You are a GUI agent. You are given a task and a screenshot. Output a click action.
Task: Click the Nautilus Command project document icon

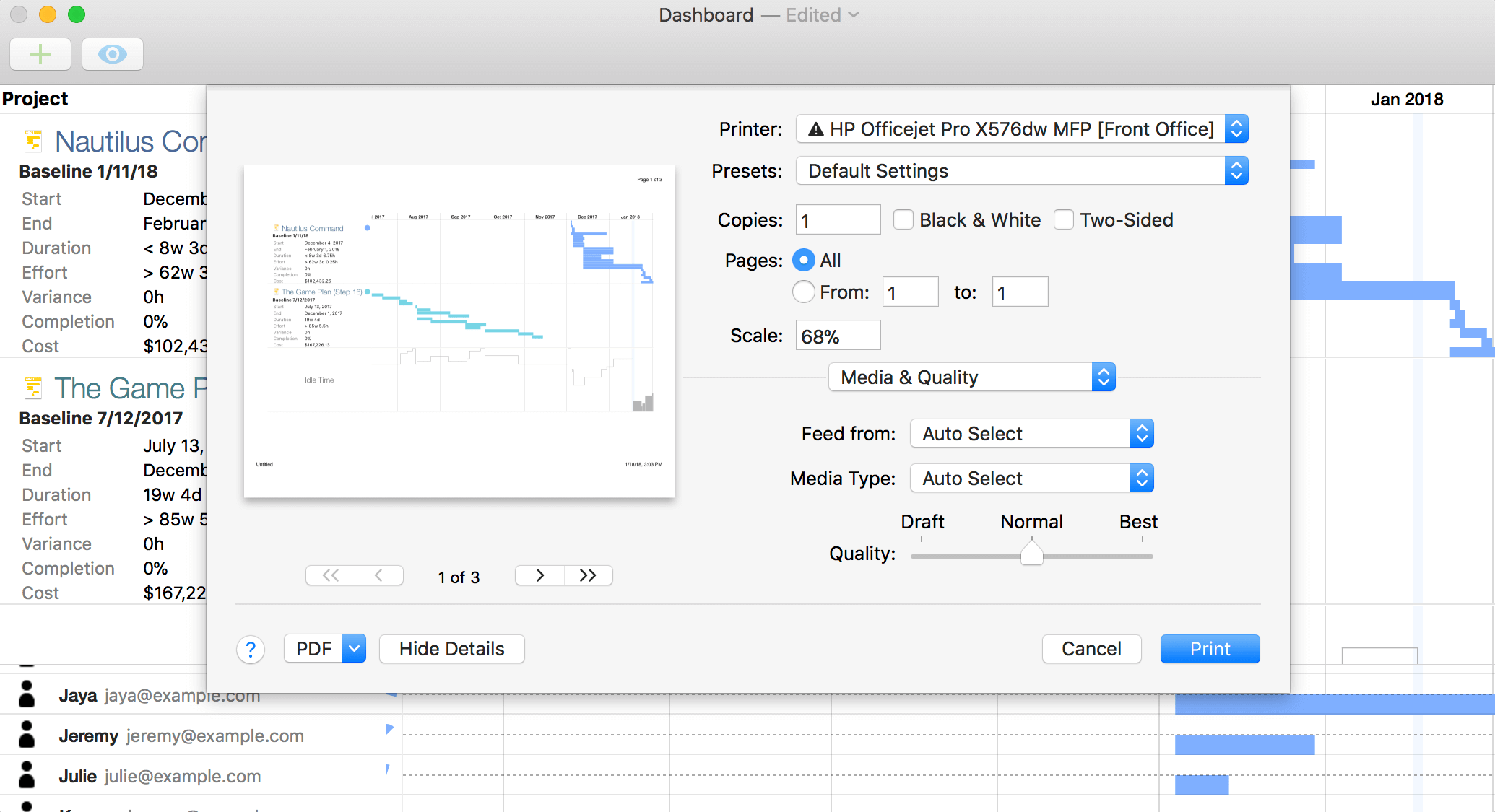click(x=33, y=141)
